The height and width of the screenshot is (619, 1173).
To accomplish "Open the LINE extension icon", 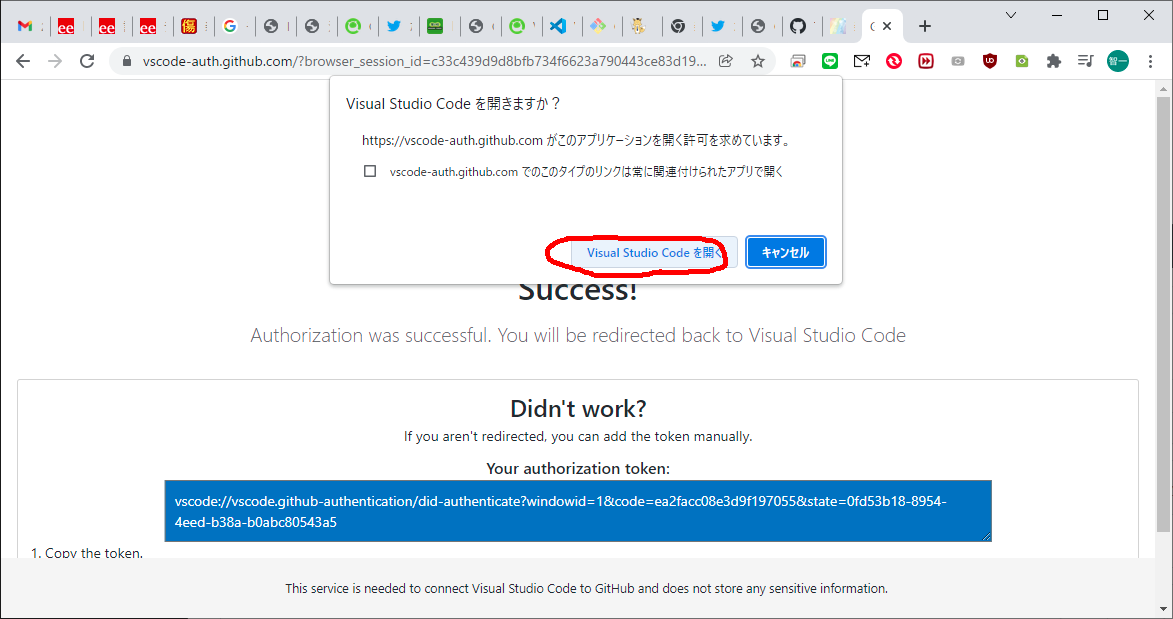I will point(829,61).
